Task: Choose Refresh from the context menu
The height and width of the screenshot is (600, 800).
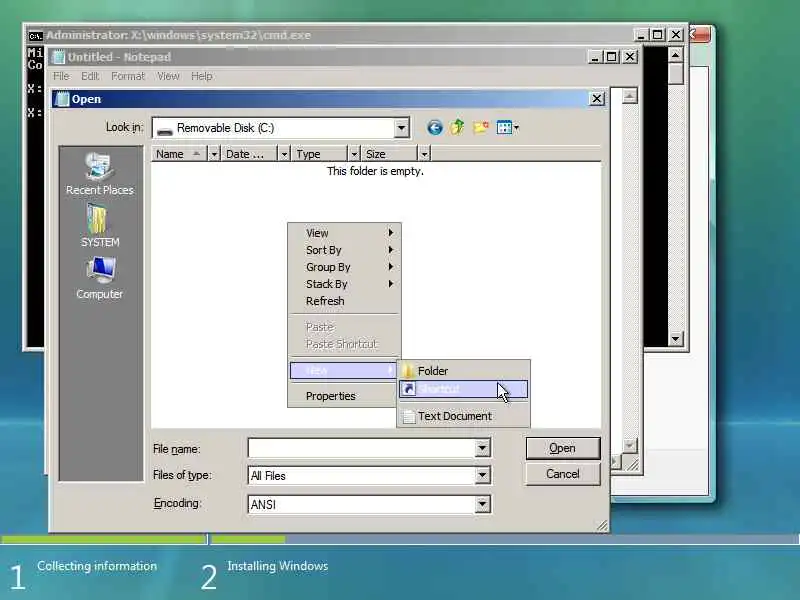Action: click(344, 301)
